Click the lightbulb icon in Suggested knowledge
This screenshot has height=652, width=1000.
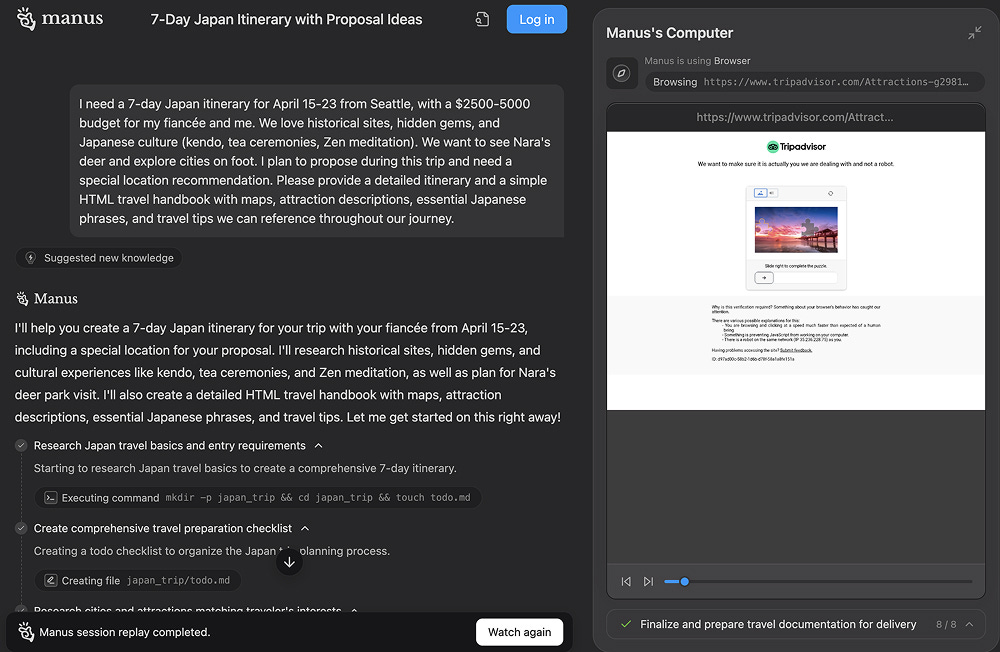point(30,258)
